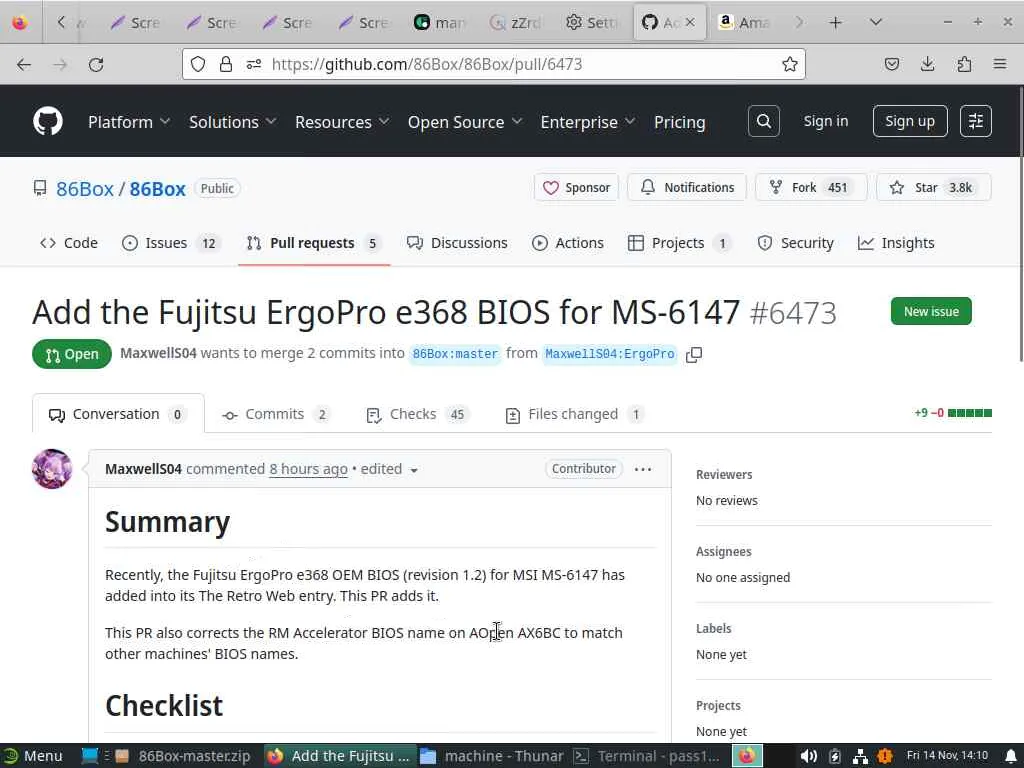Viewport: 1024px width, 768px height.
Task: Switch to the Commits tab
Action: point(276,414)
